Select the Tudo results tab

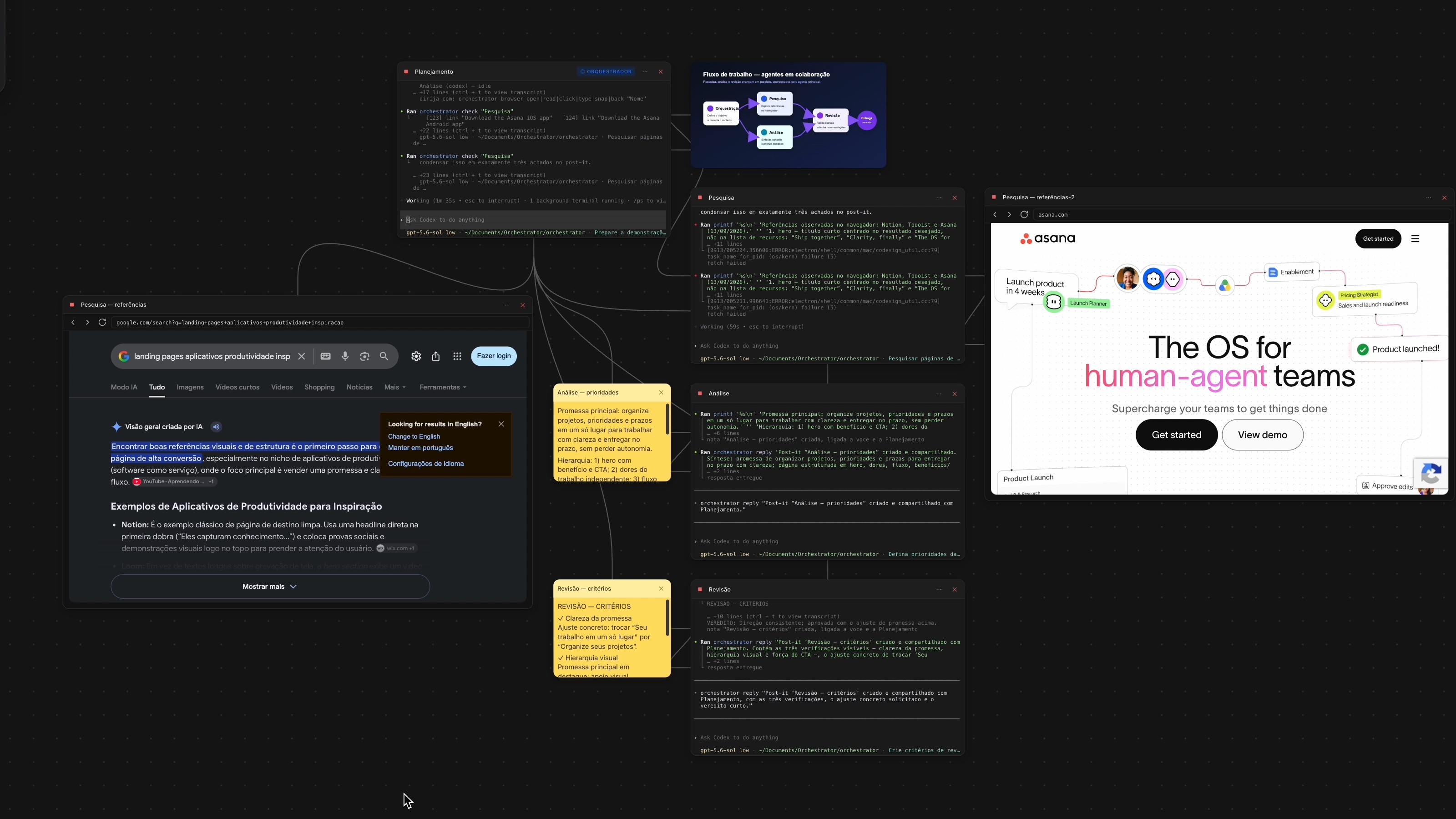tap(157, 387)
